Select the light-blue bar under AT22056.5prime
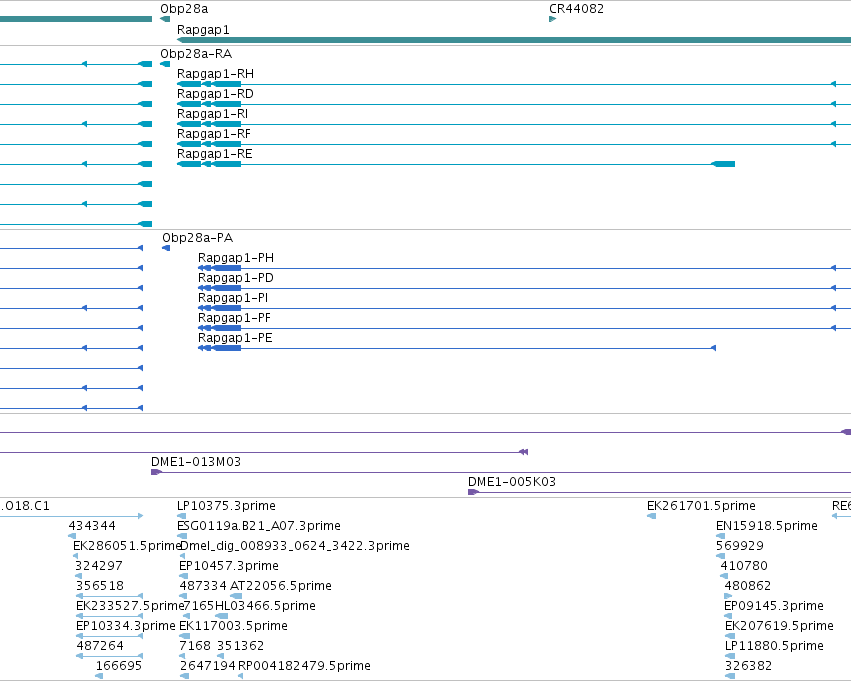The width and height of the screenshot is (851, 681). (x=236, y=596)
